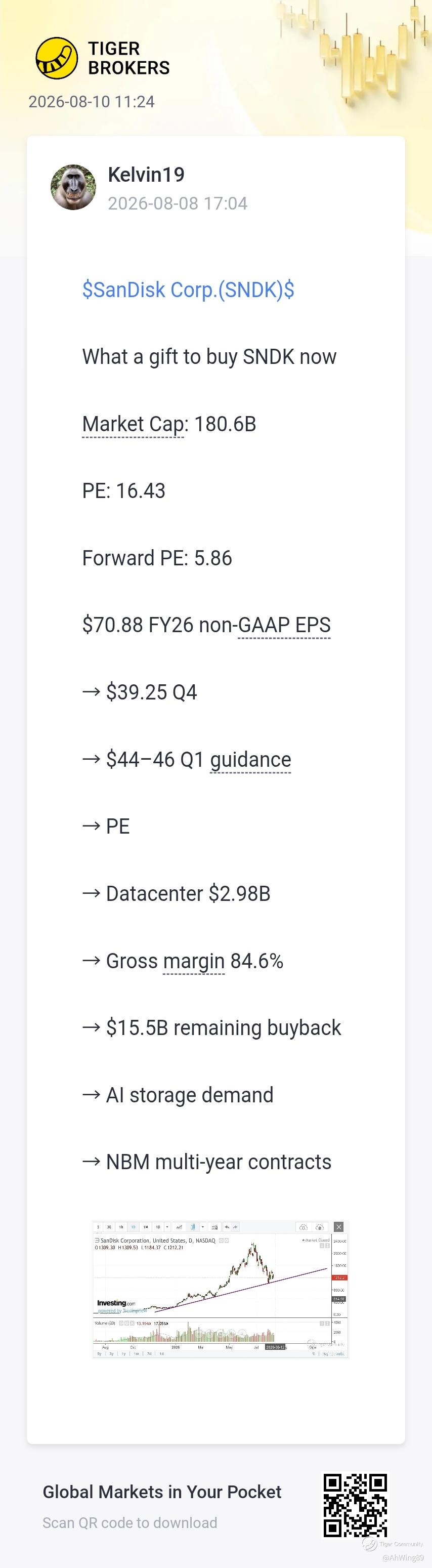Screen dimensions: 432x1568
Task: Click the Kelvin19 username
Action: tap(146, 175)
